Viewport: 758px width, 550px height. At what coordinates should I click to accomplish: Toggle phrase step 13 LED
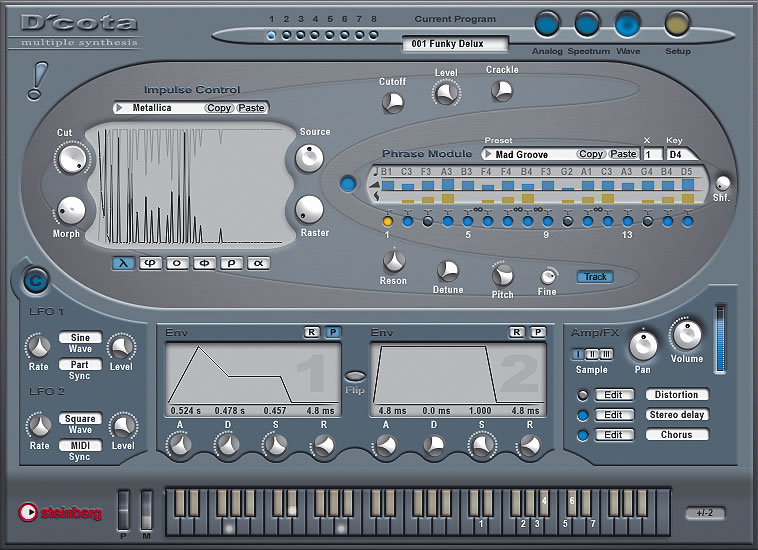coord(627,221)
